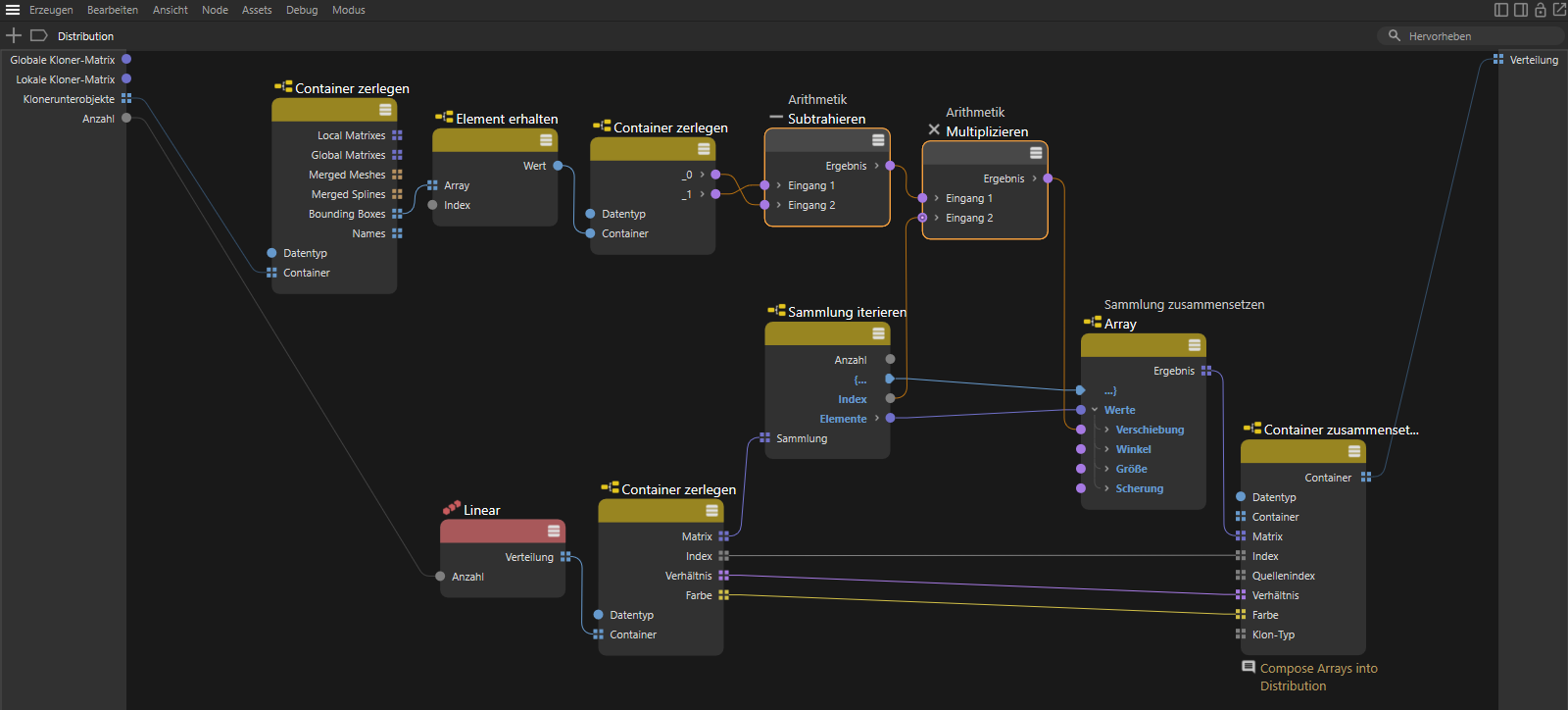Click the Linear node's header menu icon
The width and height of the screenshot is (1568, 710).
coord(554,531)
